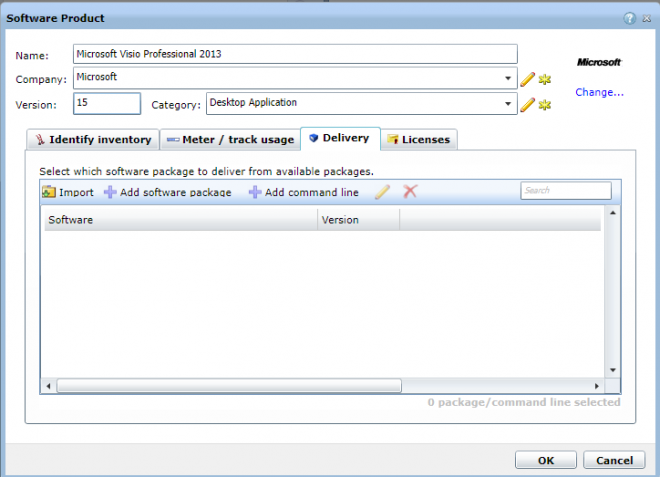This screenshot has height=477, width=660.
Task: Click Add software package
Action: tap(168, 192)
